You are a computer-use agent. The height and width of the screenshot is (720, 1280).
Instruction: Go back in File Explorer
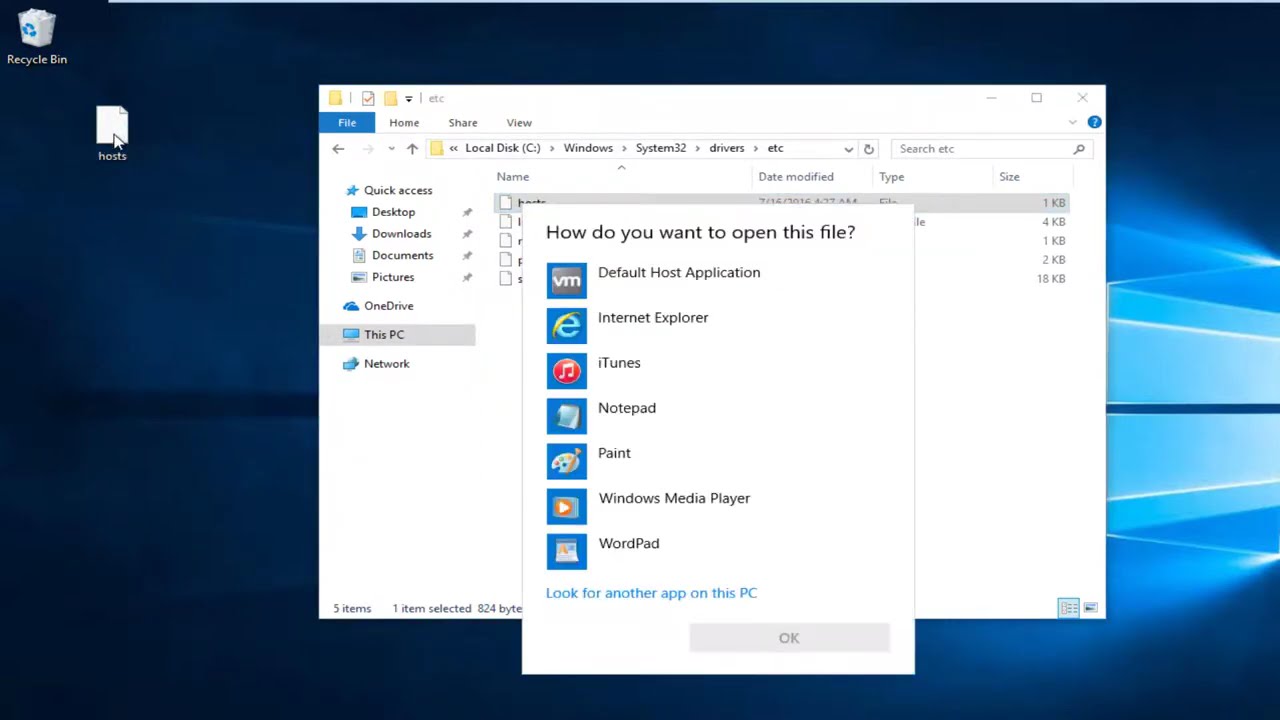coord(338,149)
